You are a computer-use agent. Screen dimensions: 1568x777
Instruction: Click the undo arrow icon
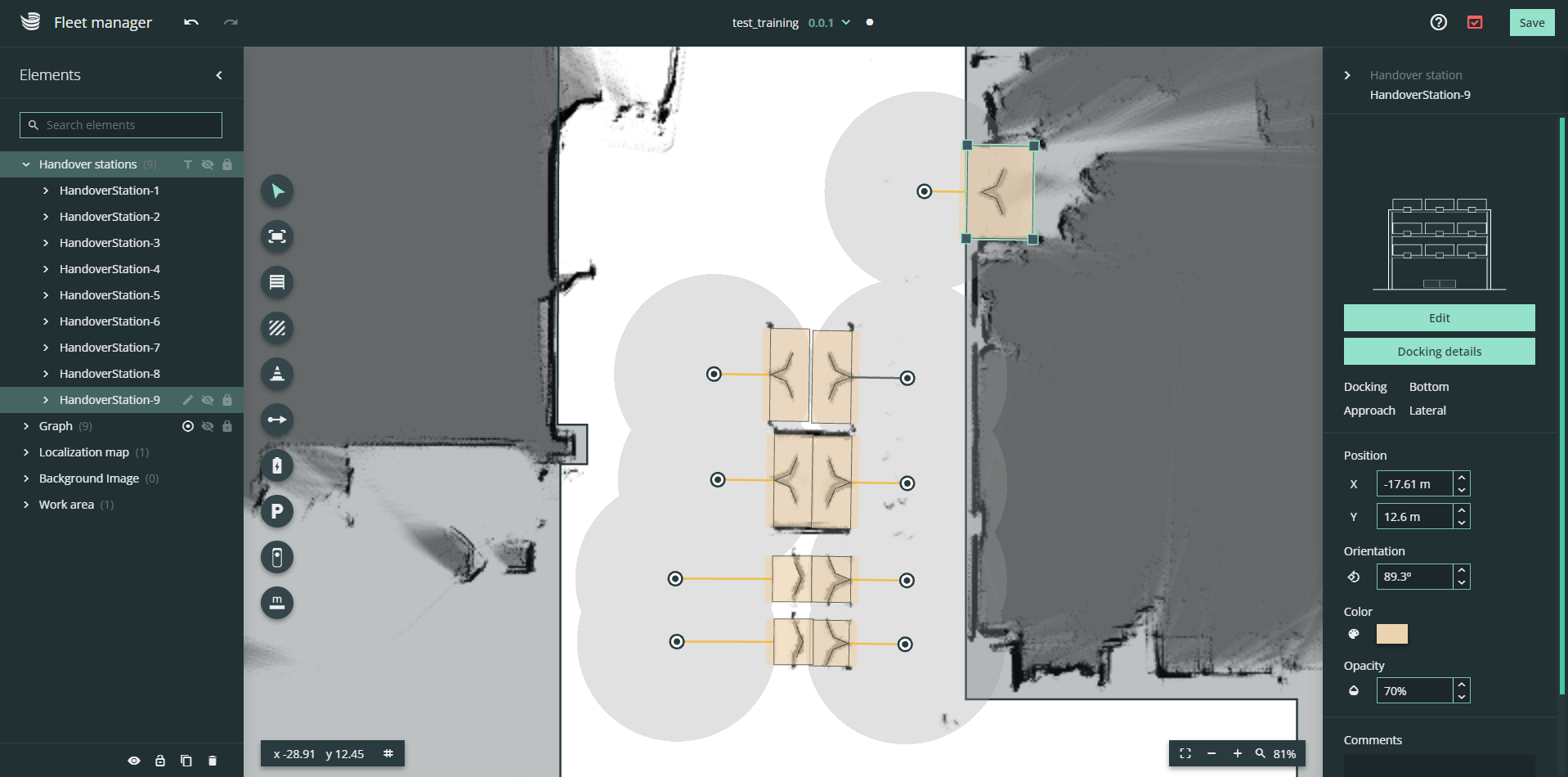pos(191,22)
